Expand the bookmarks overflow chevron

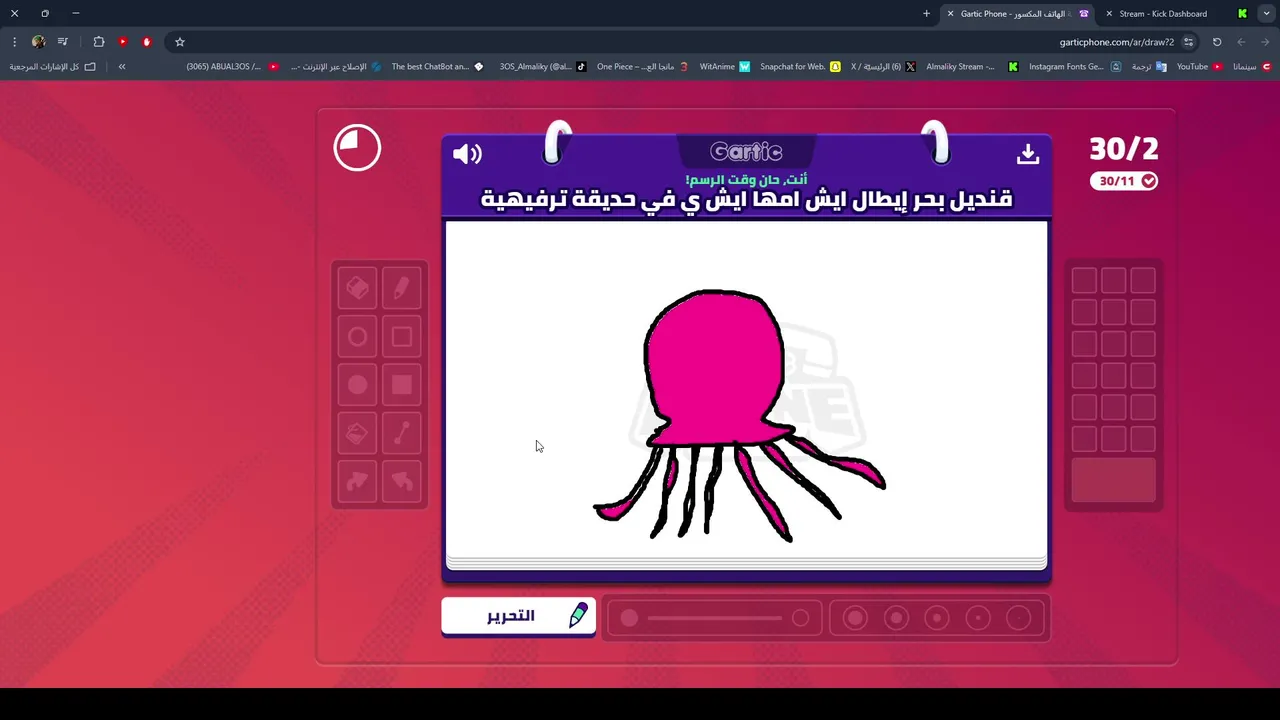122,67
